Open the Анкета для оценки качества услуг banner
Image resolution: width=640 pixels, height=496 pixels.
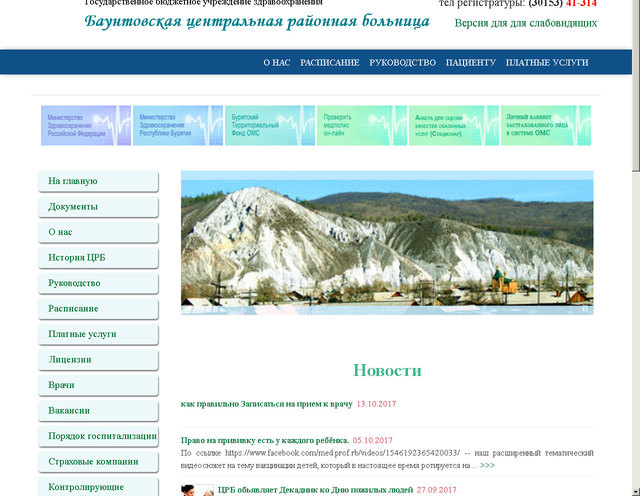[454, 125]
